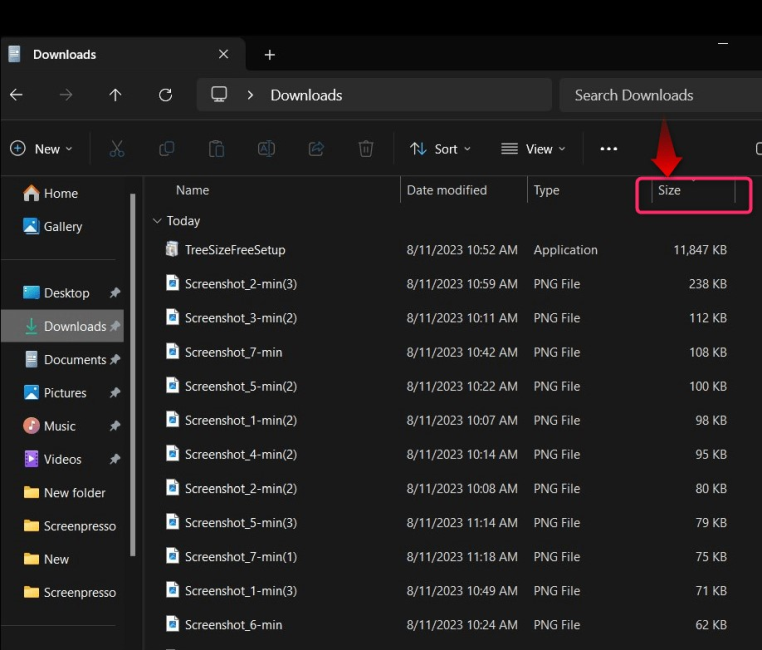Expand the New item dropdown
Screen dimensions: 762x650
42,149
